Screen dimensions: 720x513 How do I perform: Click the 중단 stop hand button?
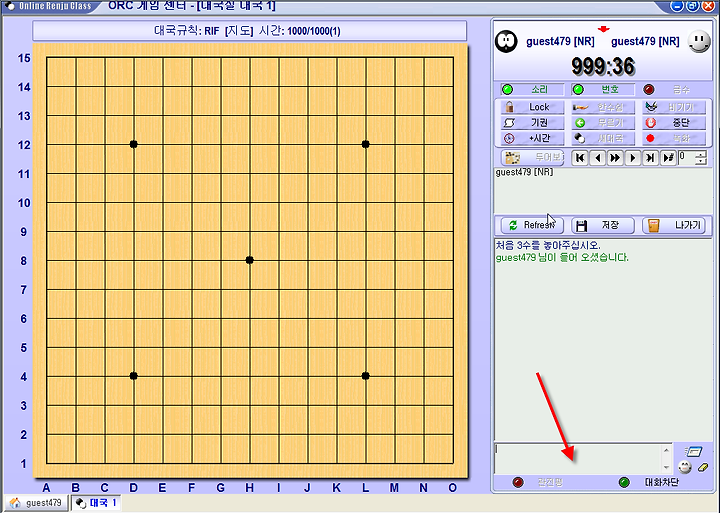[674, 123]
